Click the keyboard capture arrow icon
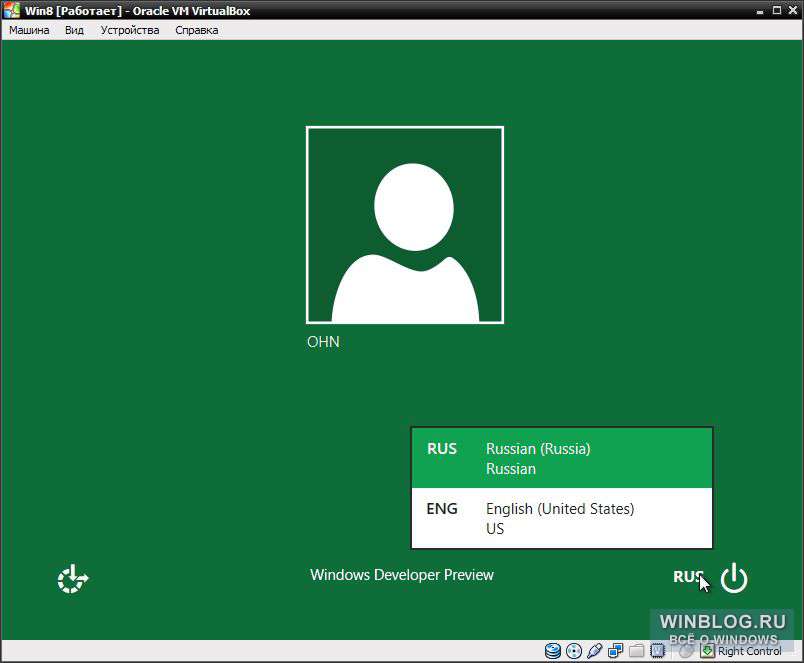 coord(708,651)
